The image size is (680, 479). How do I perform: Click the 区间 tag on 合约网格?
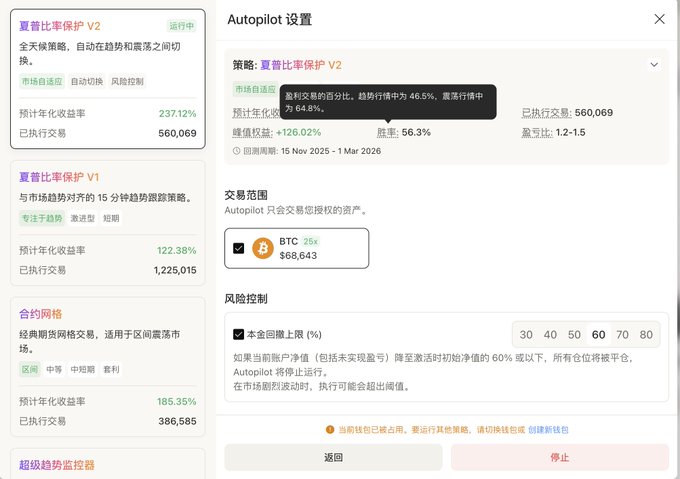(x=30, y=369)
